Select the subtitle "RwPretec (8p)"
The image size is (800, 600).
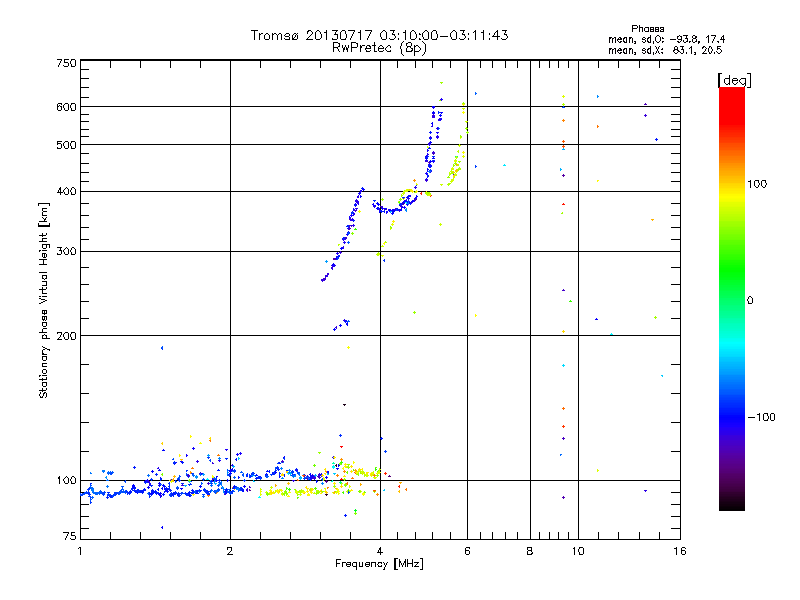[379, 48]
